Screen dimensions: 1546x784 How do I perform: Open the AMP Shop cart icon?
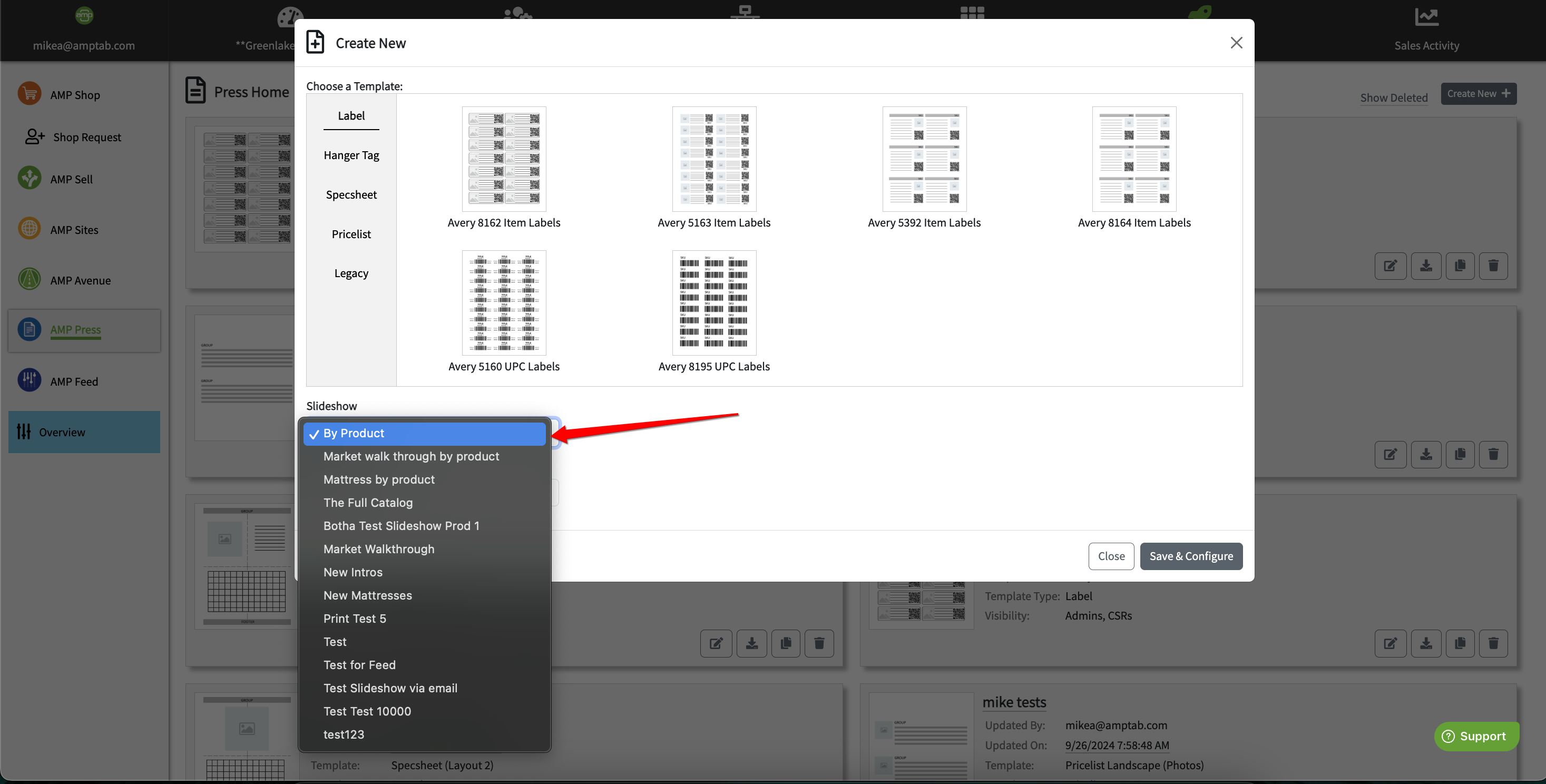[29, 94]
